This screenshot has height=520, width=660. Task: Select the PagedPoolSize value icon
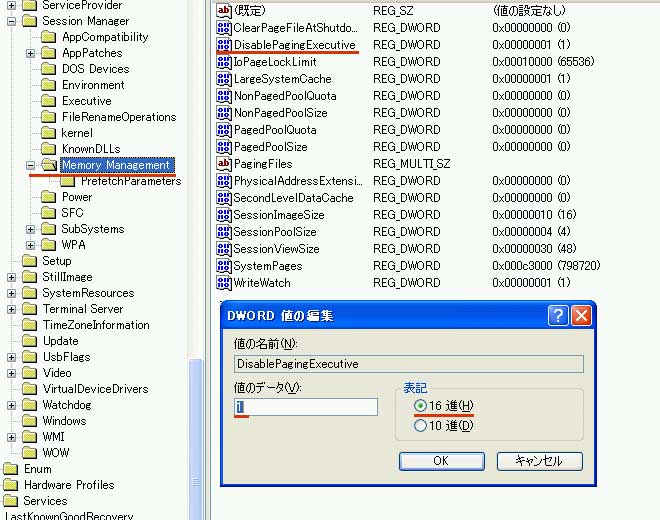click(x=224, y=147)
